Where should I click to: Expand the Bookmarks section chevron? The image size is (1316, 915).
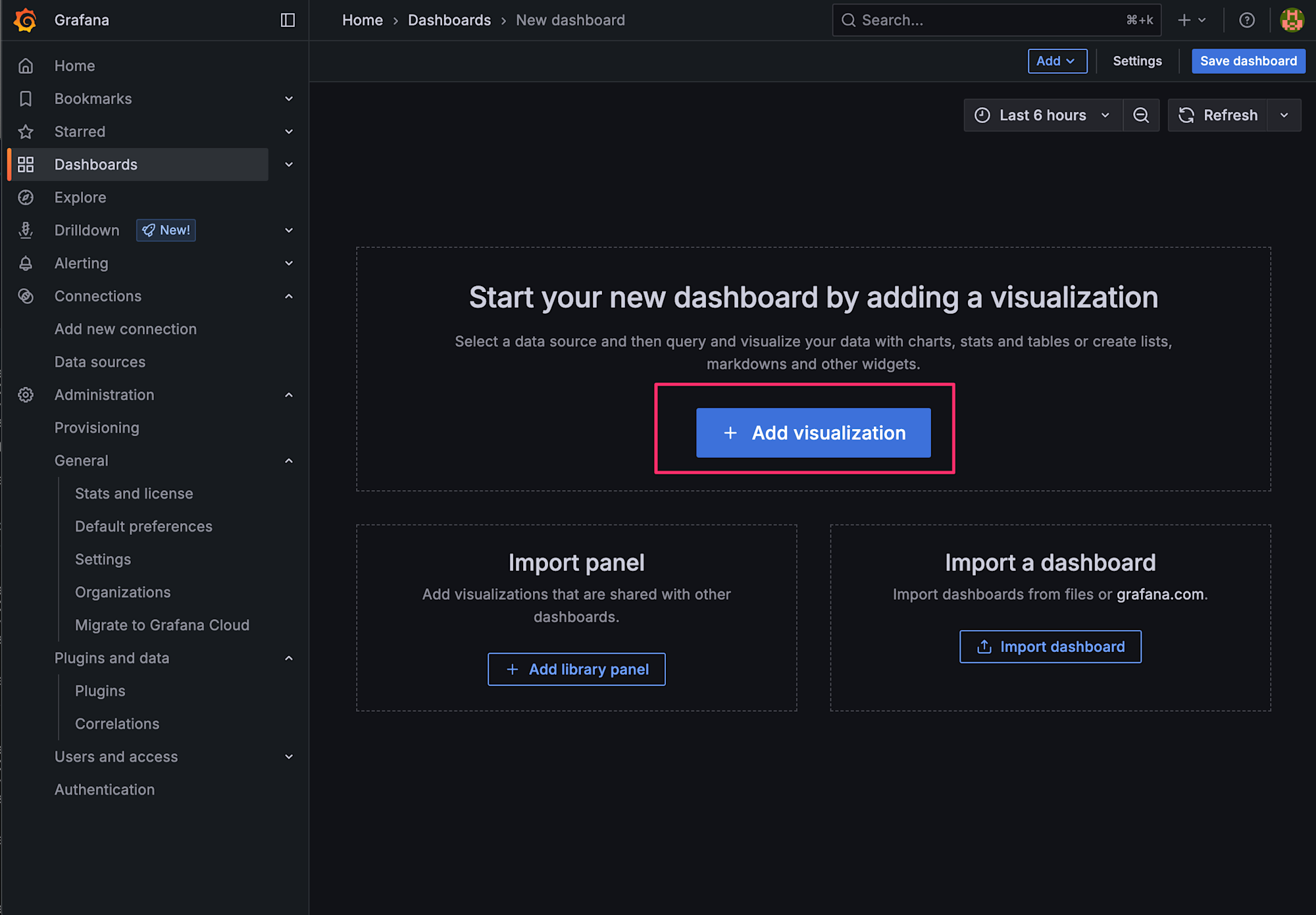point(289,99)
